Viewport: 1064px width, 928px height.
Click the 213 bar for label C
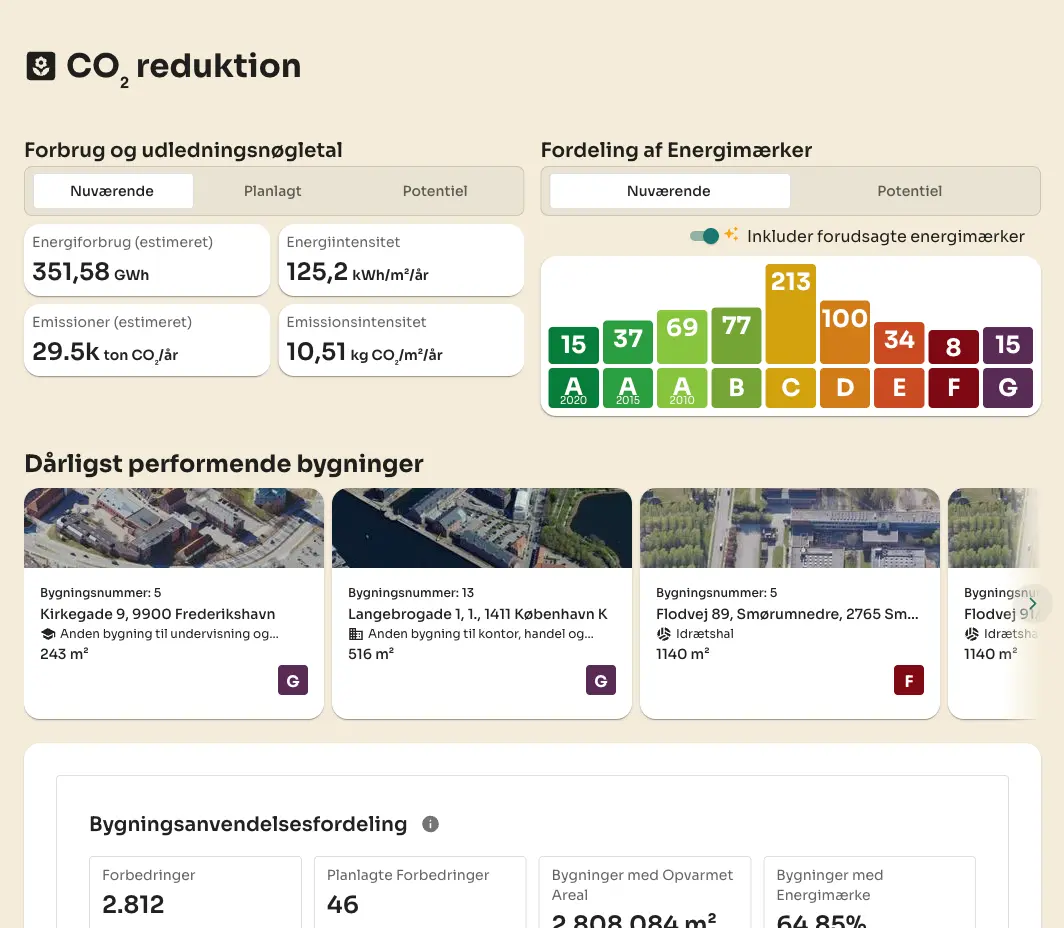coord(791,314)
